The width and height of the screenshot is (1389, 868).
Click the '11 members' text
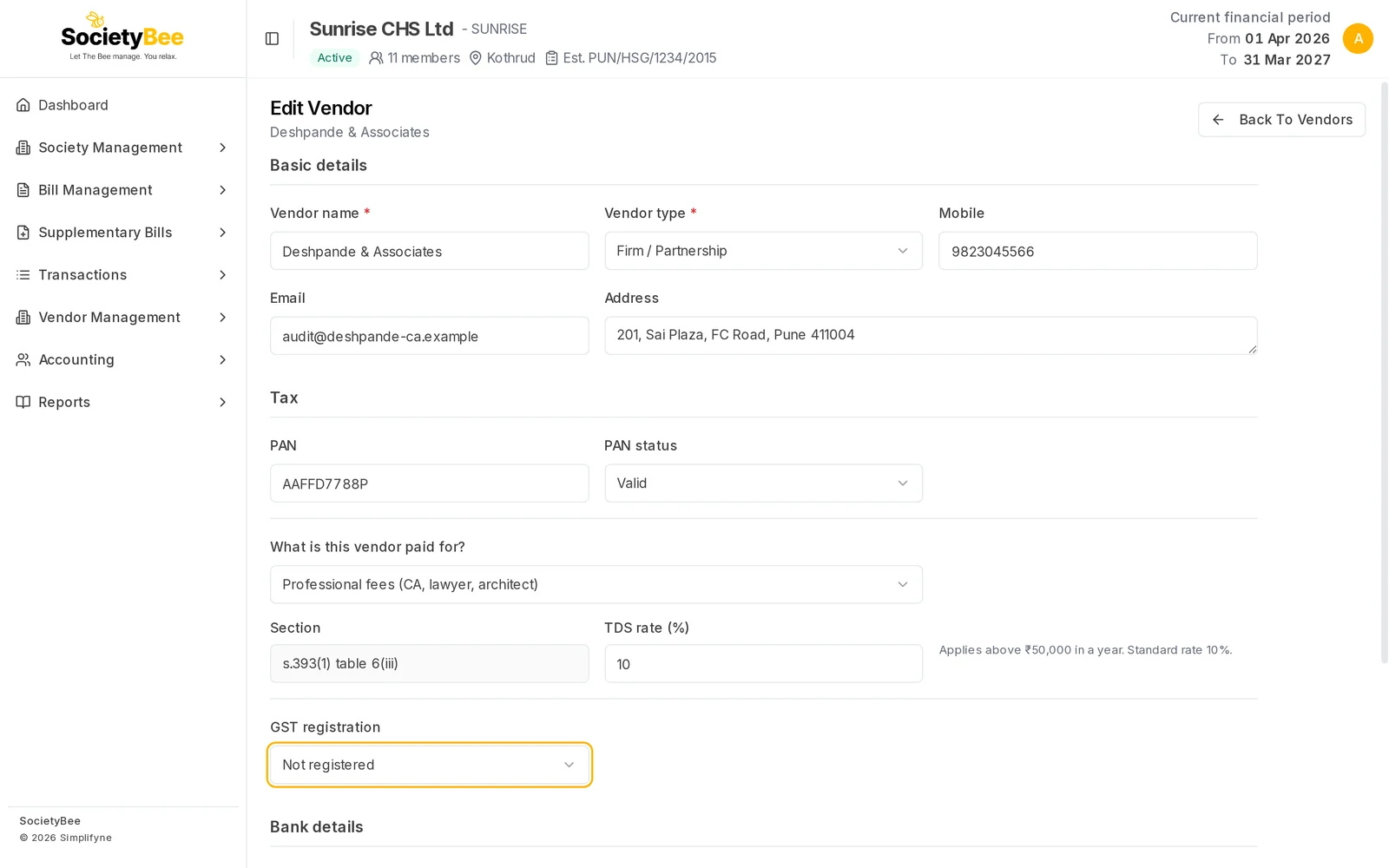click(x=424, y=58)
